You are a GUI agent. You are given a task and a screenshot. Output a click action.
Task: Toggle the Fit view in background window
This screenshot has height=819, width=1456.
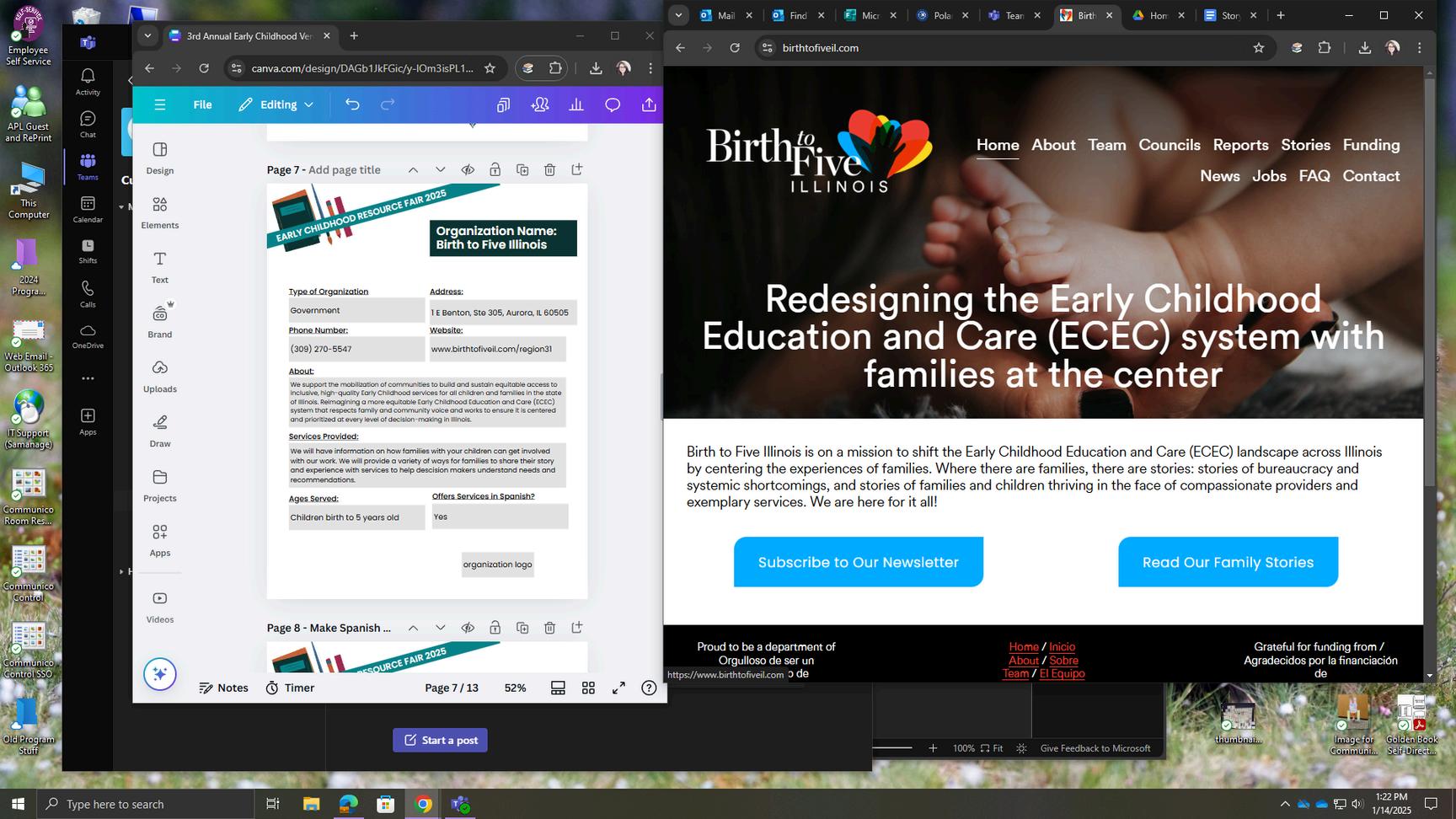click(x=992, y=748)
